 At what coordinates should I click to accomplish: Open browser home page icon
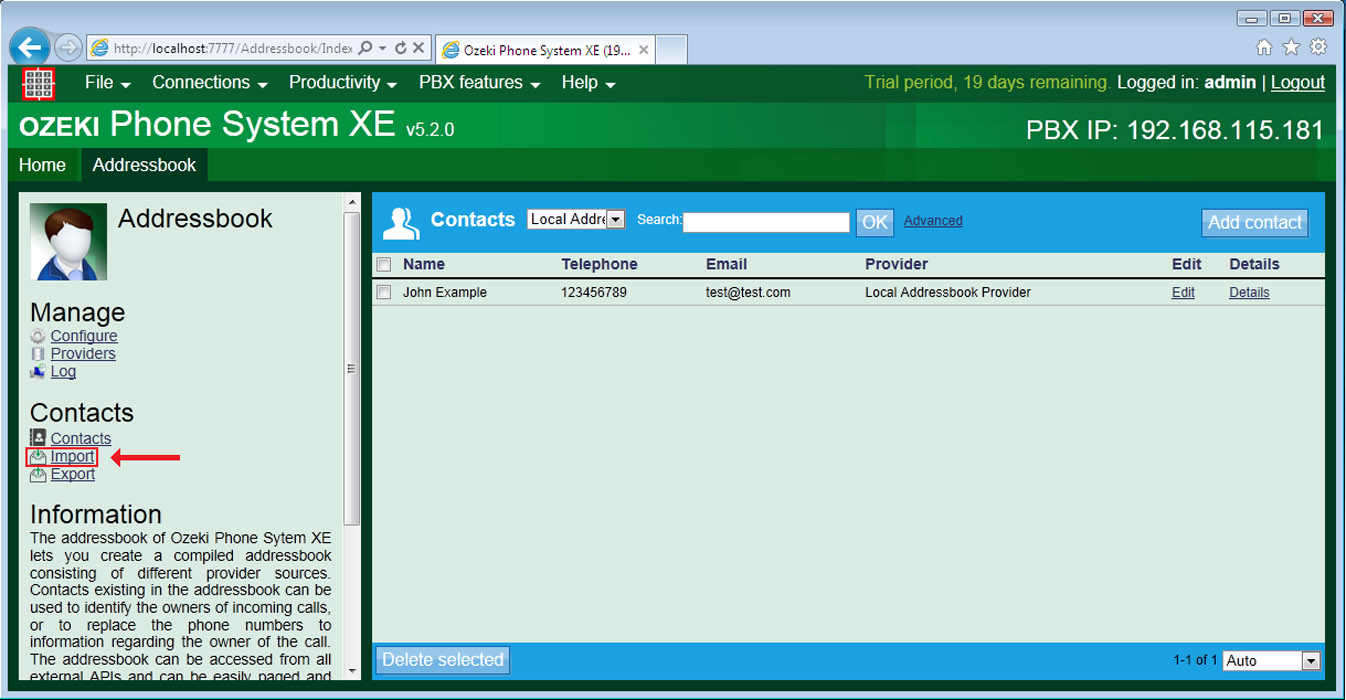pos(1264,47)
